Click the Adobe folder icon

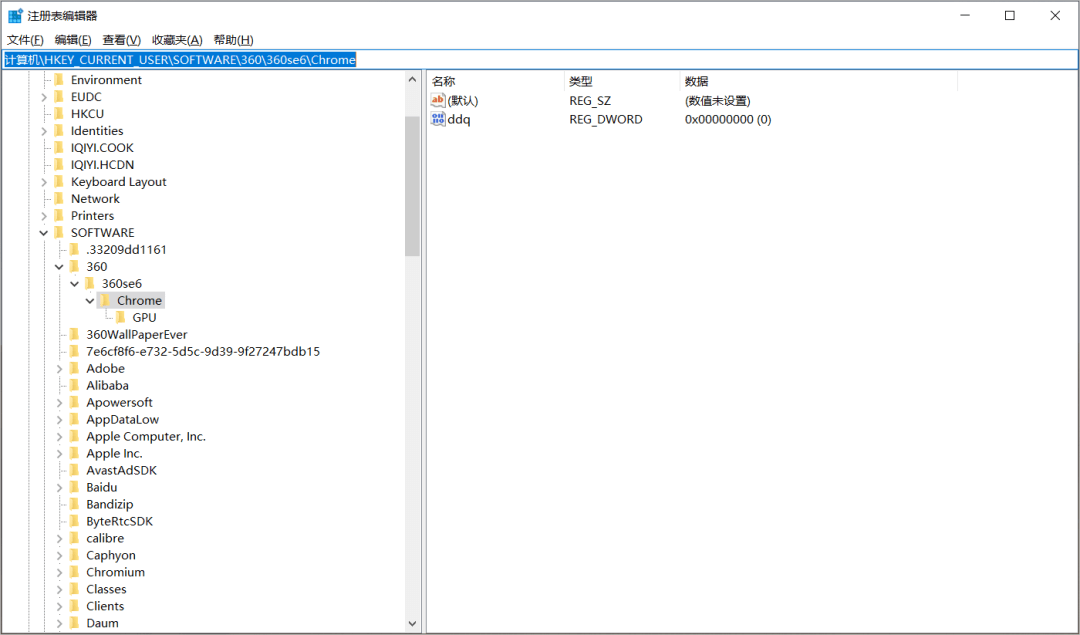pos(74,368)
